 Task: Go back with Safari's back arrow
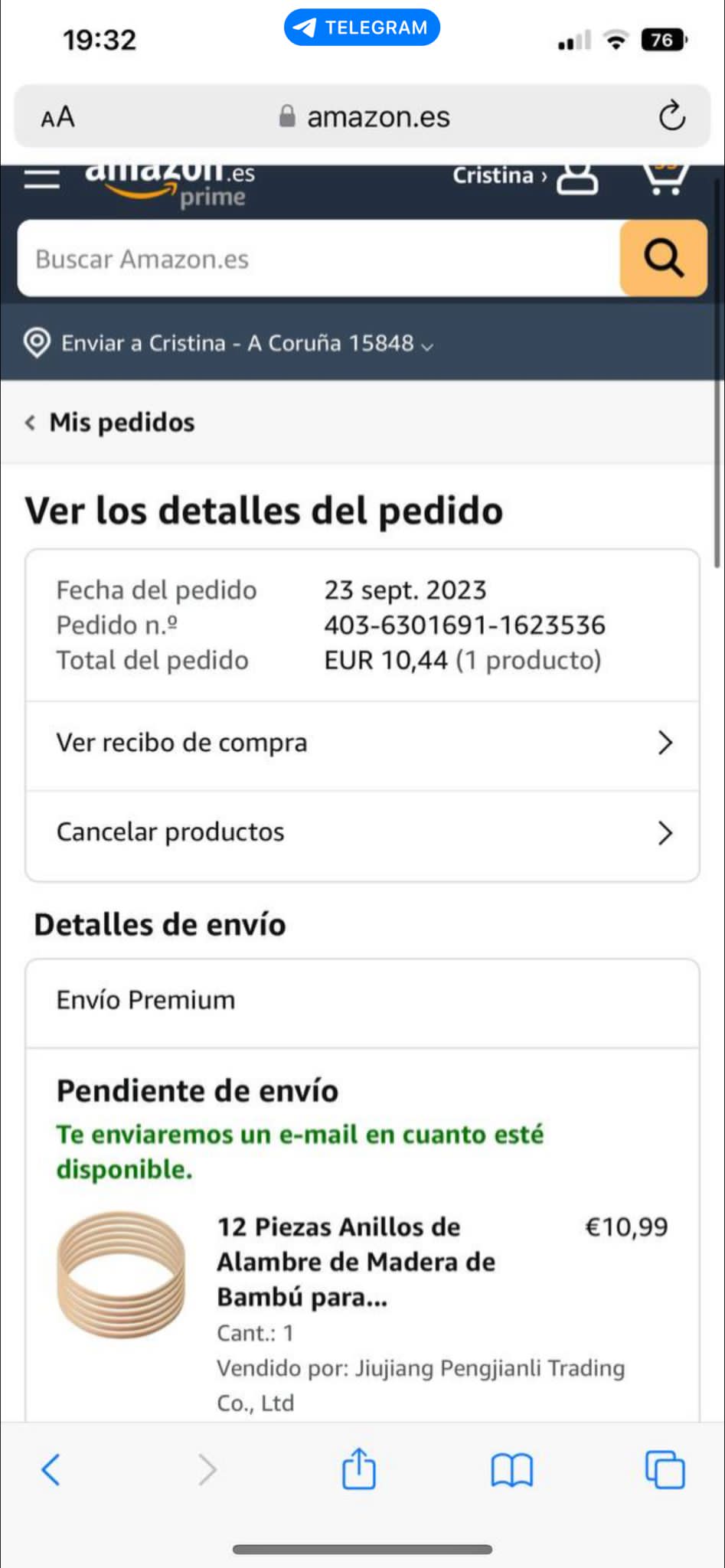[51, 1469]
